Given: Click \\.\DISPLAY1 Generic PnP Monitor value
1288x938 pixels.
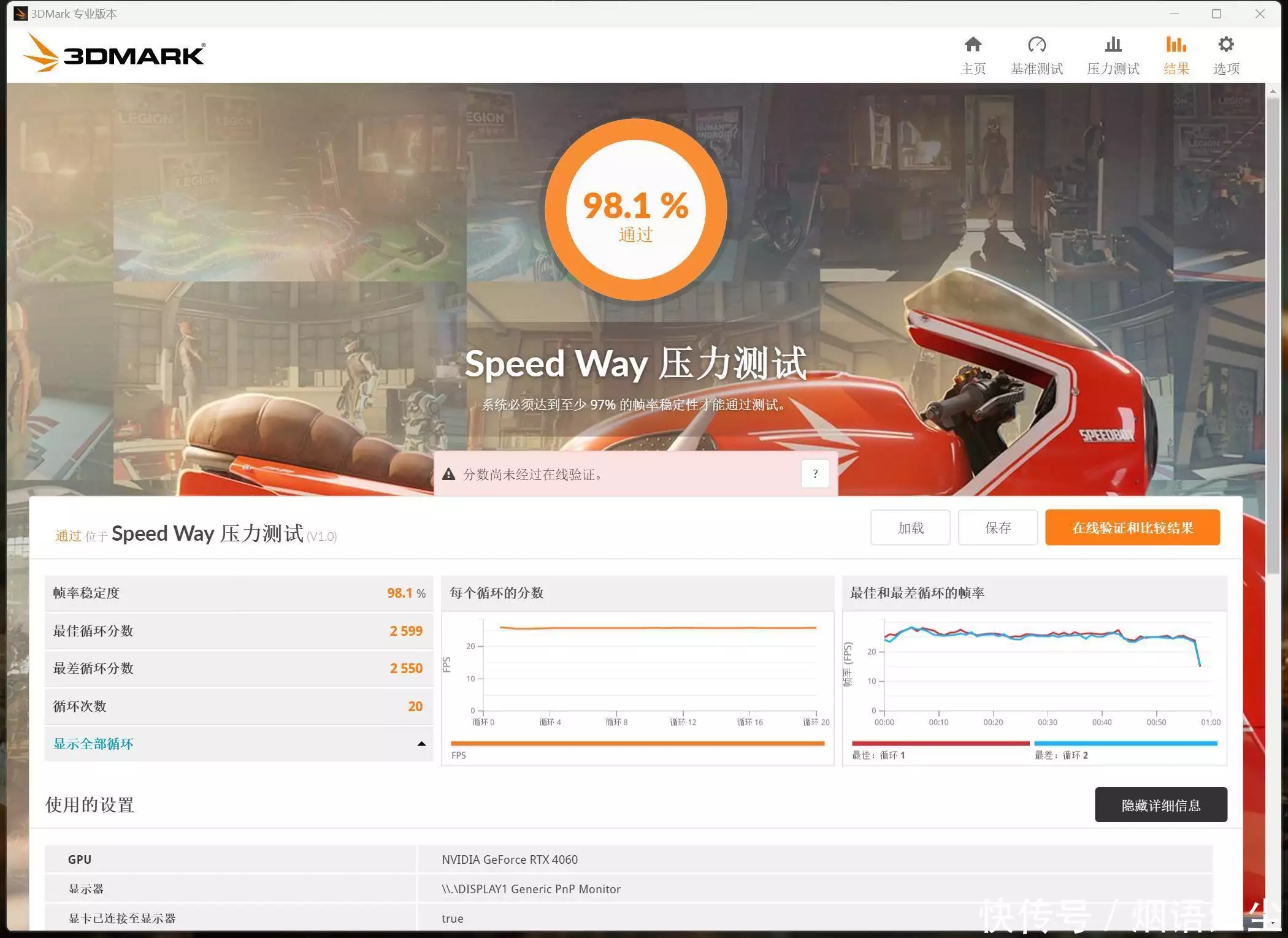Looking at the screenshot, I should click(531, 889).
